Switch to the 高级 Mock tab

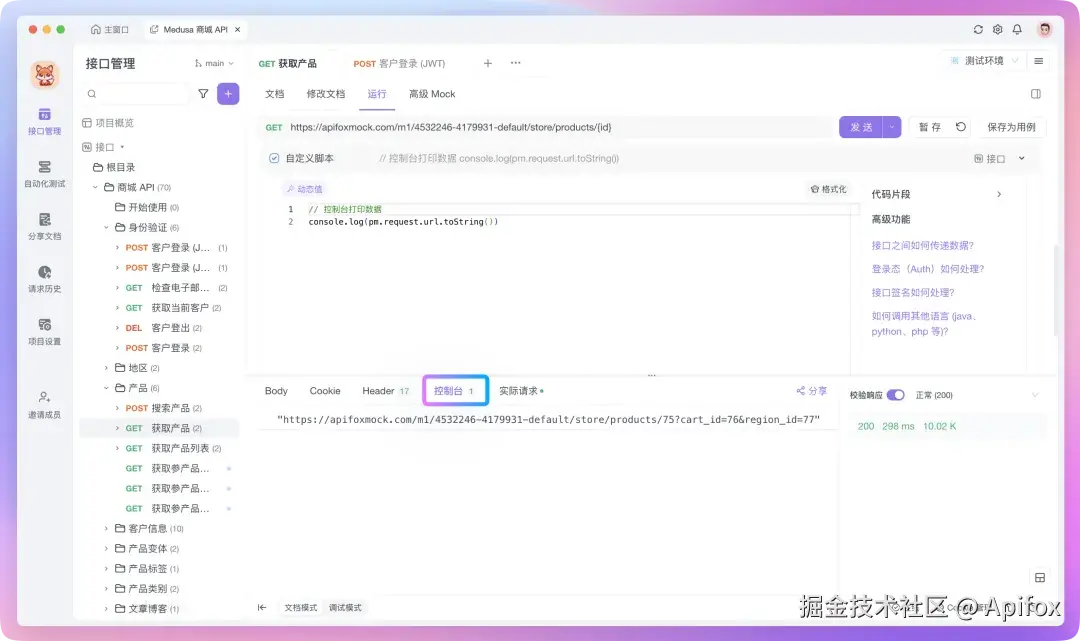click(x=432, y=94)
